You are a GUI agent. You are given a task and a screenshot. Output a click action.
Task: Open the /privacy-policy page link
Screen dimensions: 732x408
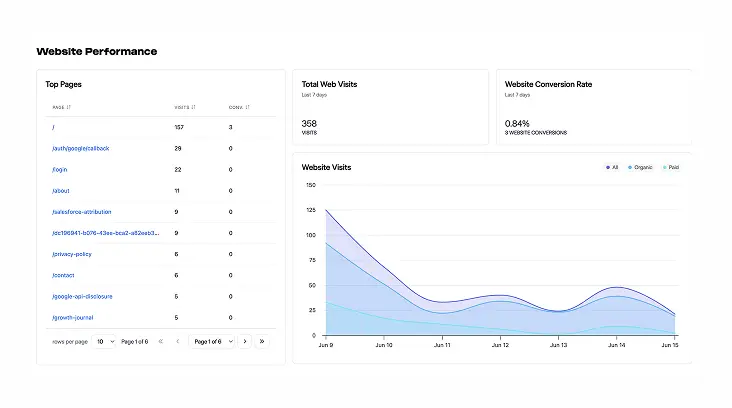pos(71,254)
